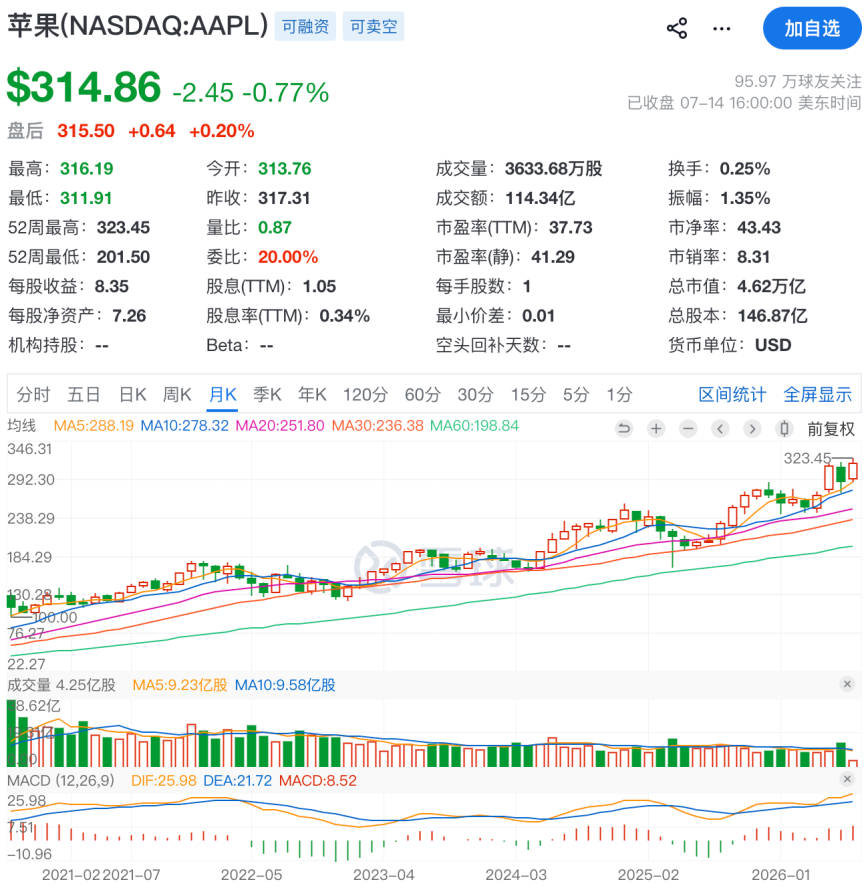Viewport: 866px width, 892px height.
Task: Click MA5:288.19 legend value
Action: (x=93, y=426)
